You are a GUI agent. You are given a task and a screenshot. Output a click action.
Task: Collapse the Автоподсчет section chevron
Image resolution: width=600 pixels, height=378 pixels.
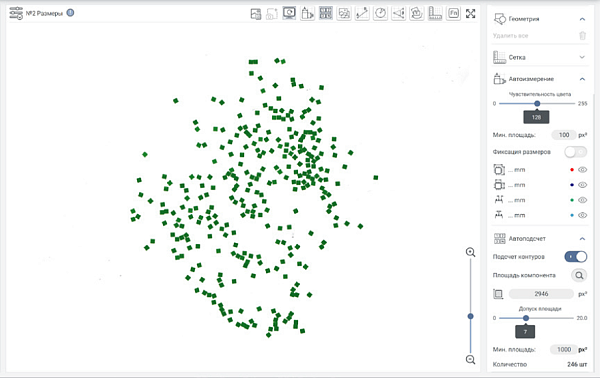pyautogui.click(x=582, y=239)
